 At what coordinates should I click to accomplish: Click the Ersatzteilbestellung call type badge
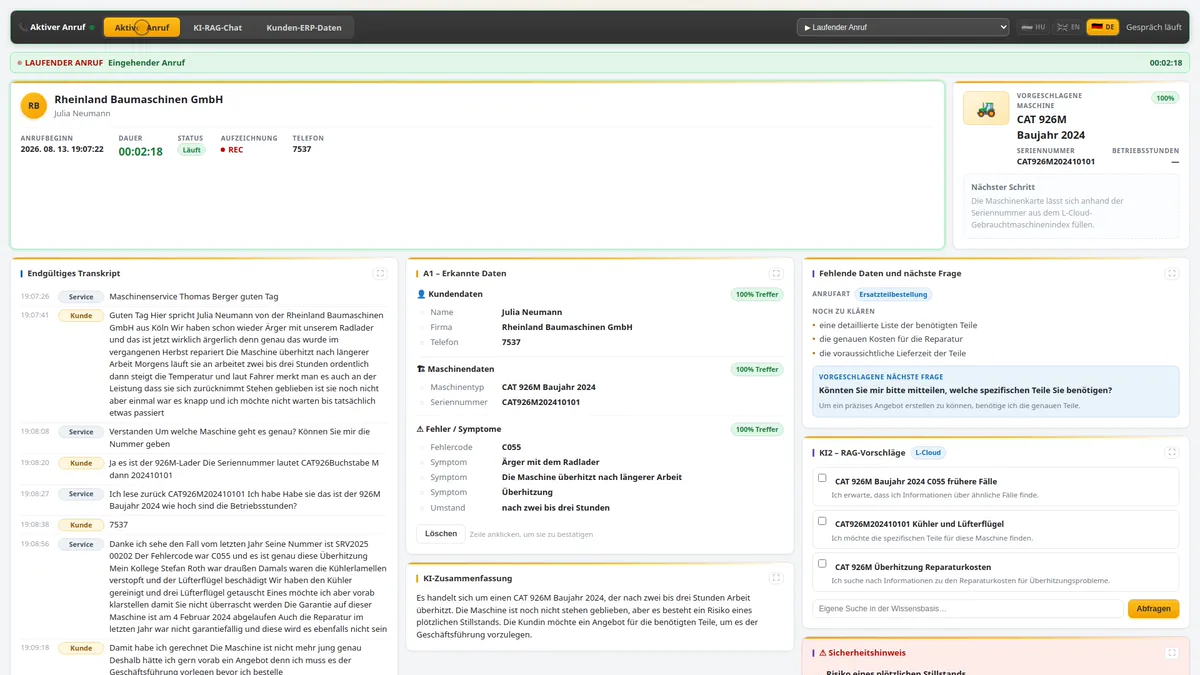(893, 294)
